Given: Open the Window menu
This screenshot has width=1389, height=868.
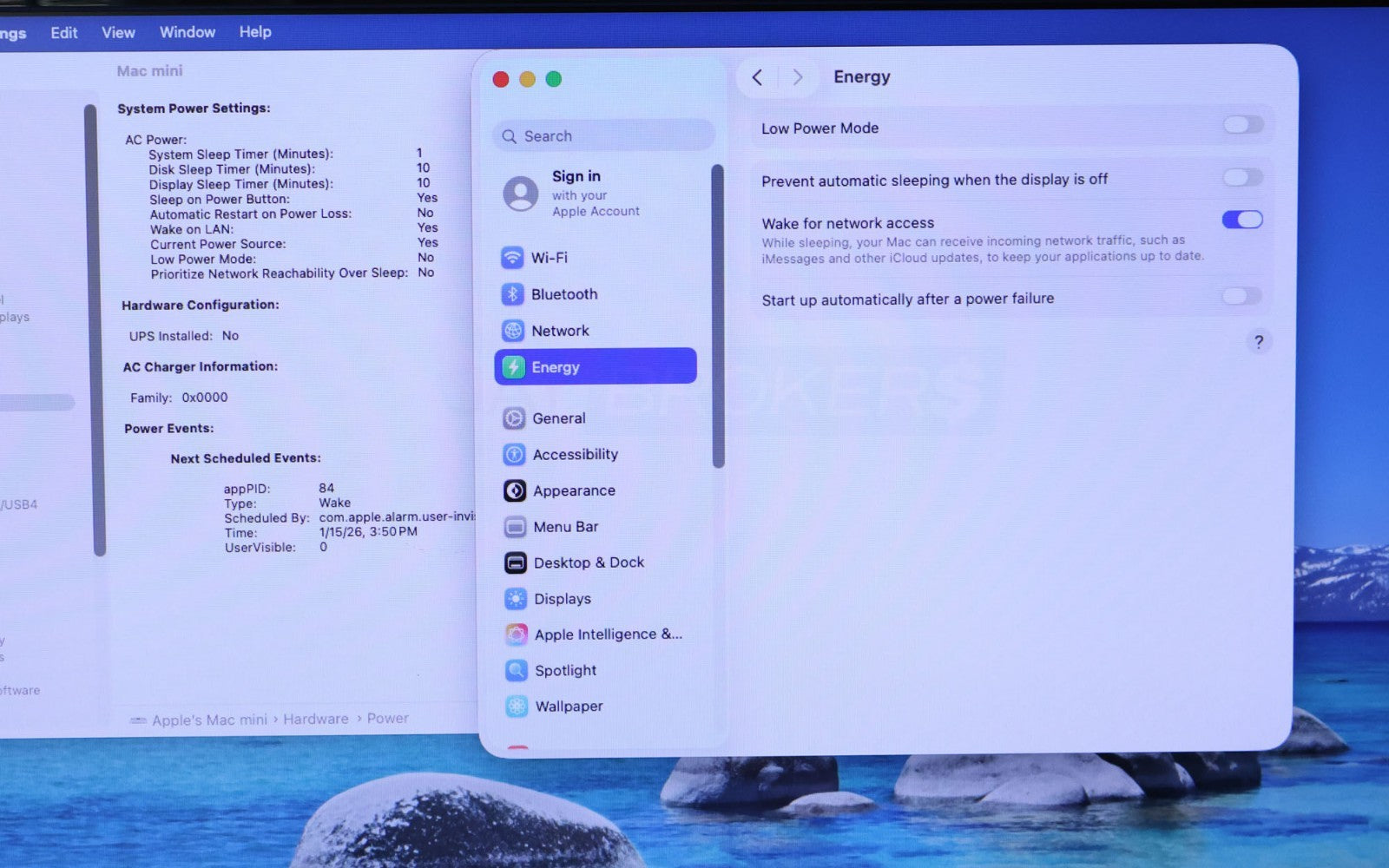Looking at the screenshot, I should [187, 32].
